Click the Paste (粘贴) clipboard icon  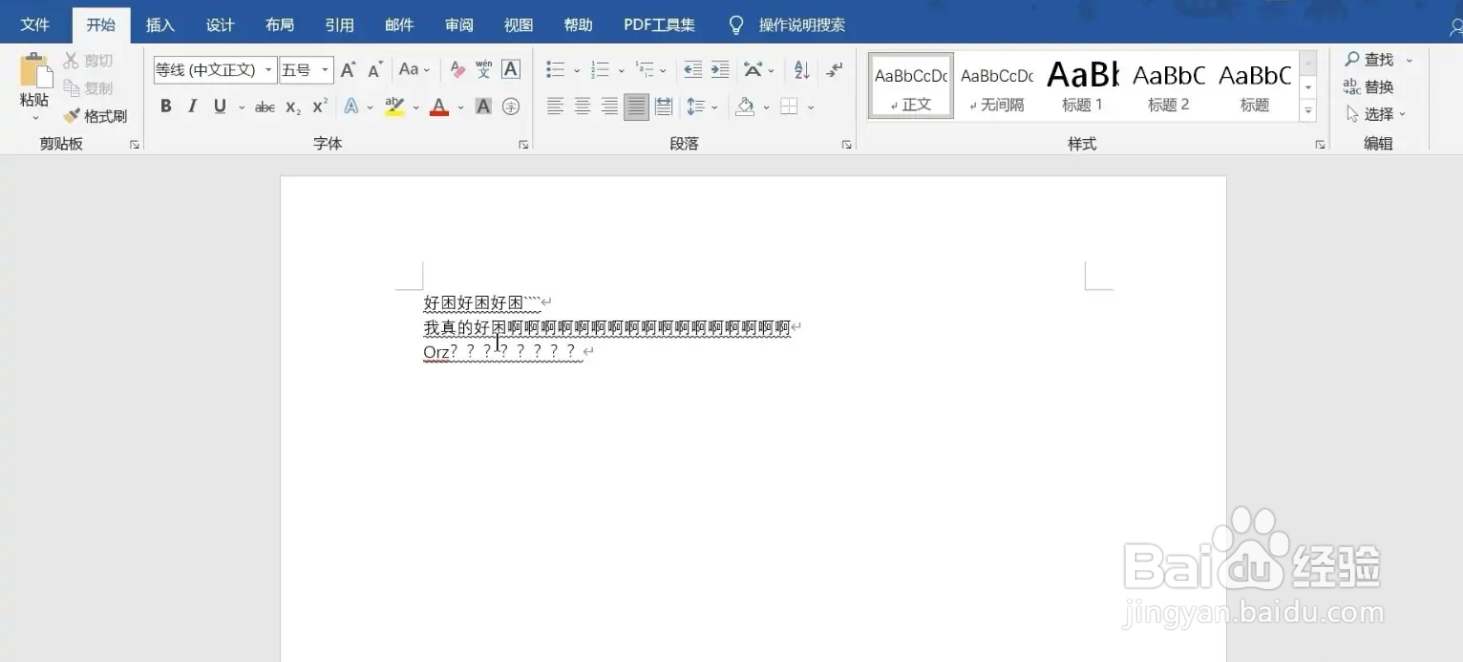click(x=35, y=71)
